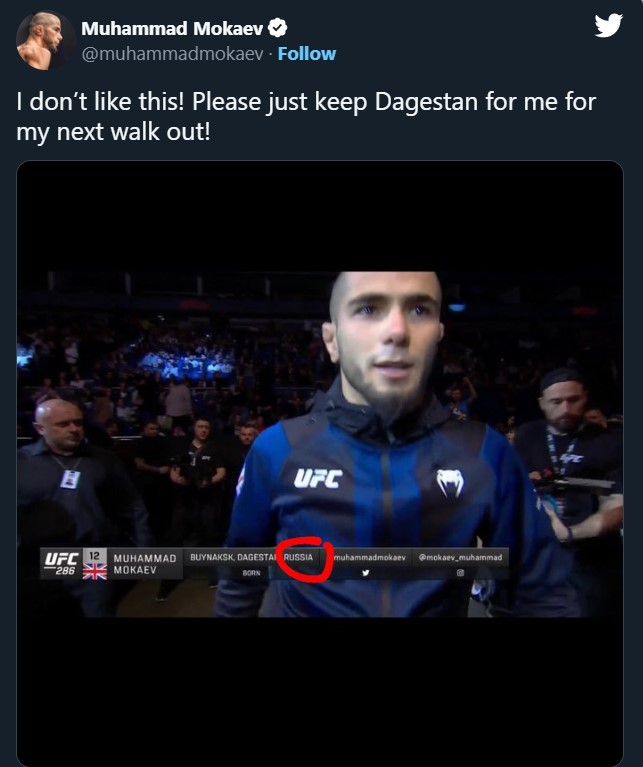
Task: Open Muhammad Mokaev's profile avatar
Action: point(44,40)
